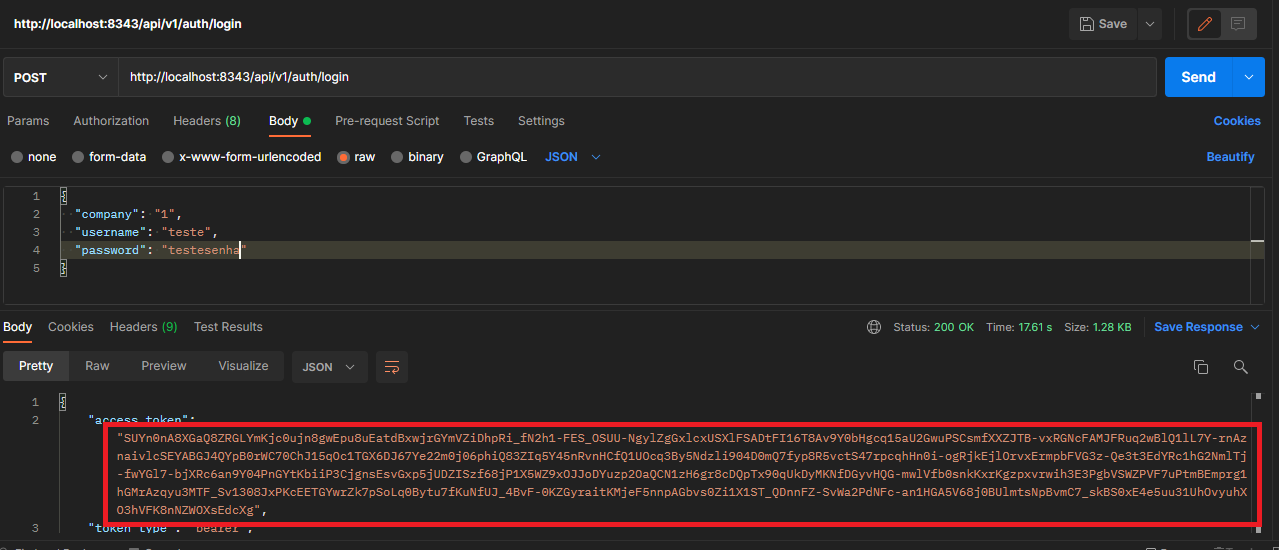Open the Tests tab
Screen dimensions: 1279x550
click(479, 121)
